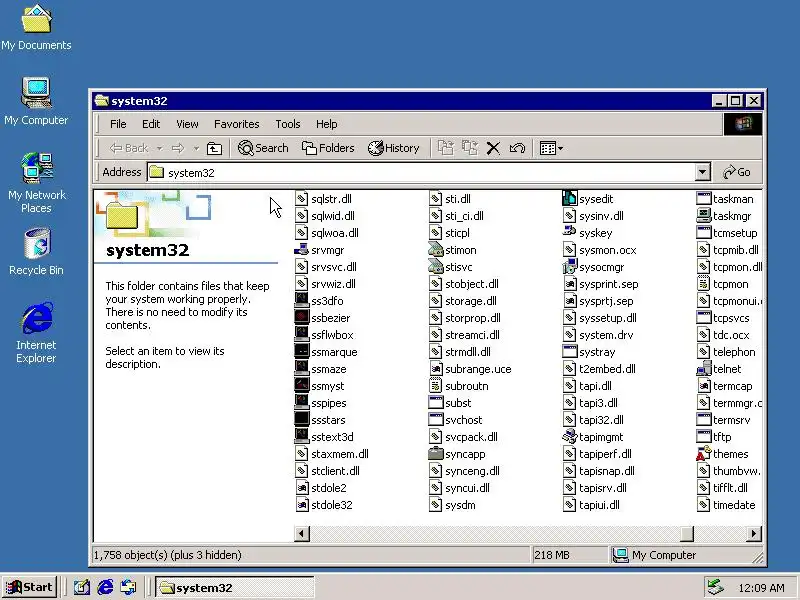This screenshot has width=800, height=600.
Task: Open the Views dropdown button
Action: (x=551, y=148)
